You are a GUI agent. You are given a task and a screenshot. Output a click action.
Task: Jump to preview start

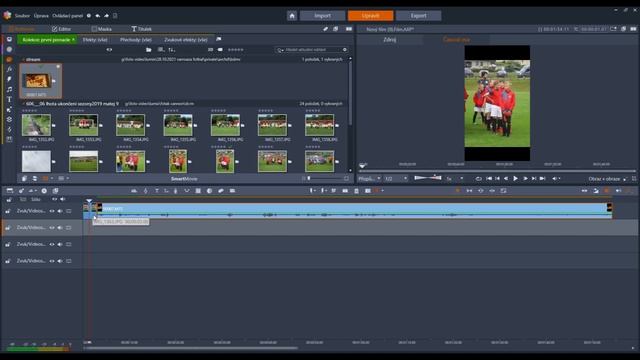pos(489,178)
